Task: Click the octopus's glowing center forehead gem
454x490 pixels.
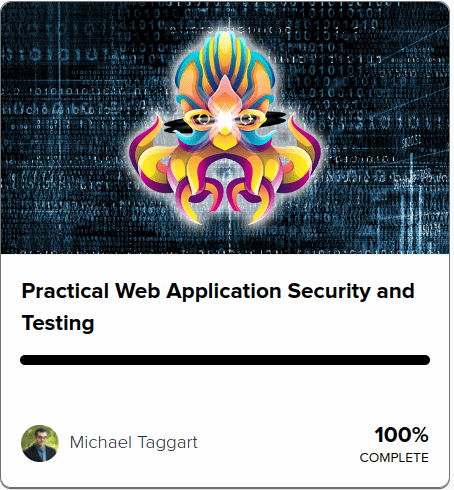Action: pos(225,119)
